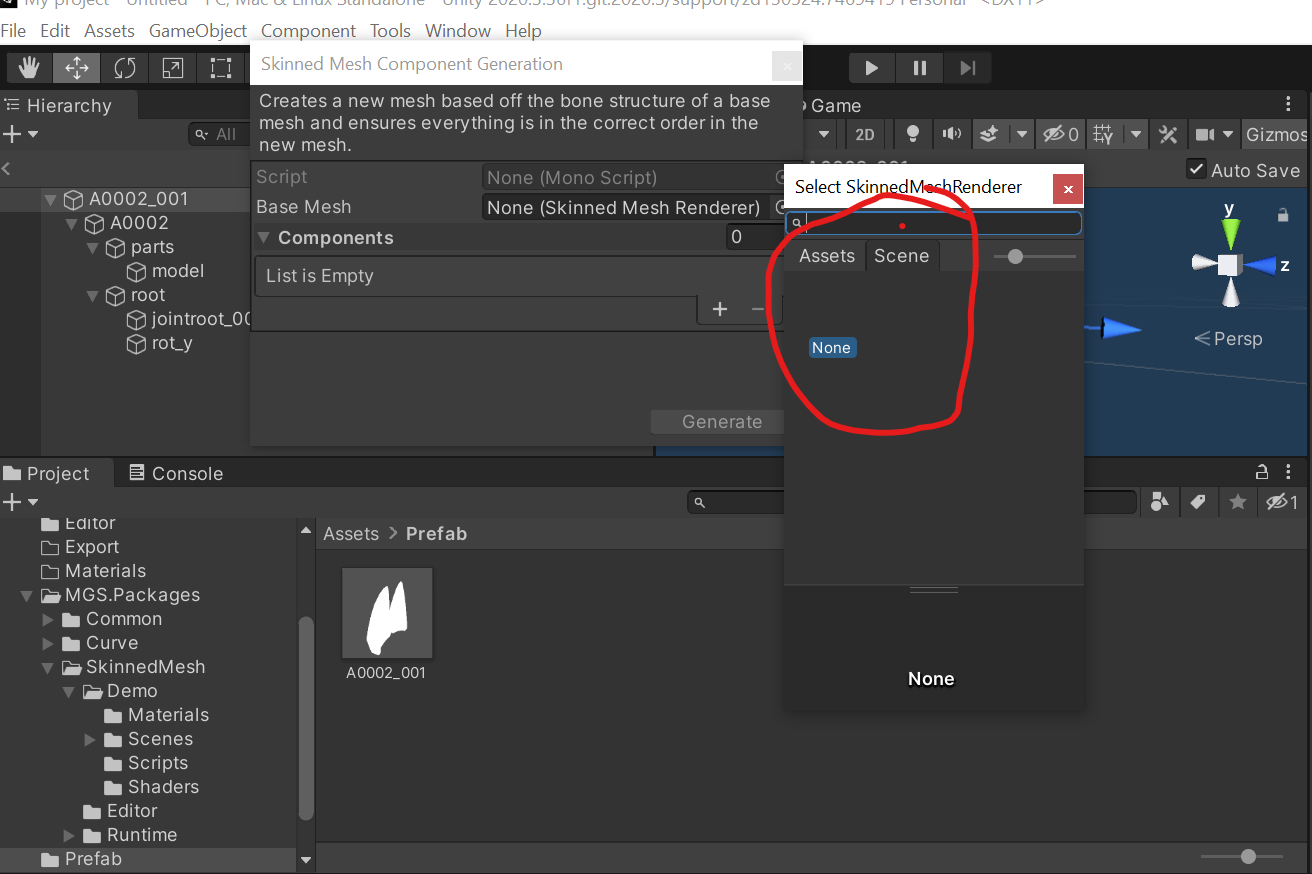Open the Gizmos menu
This screenshot has height=874, width=1312.
1276,134
